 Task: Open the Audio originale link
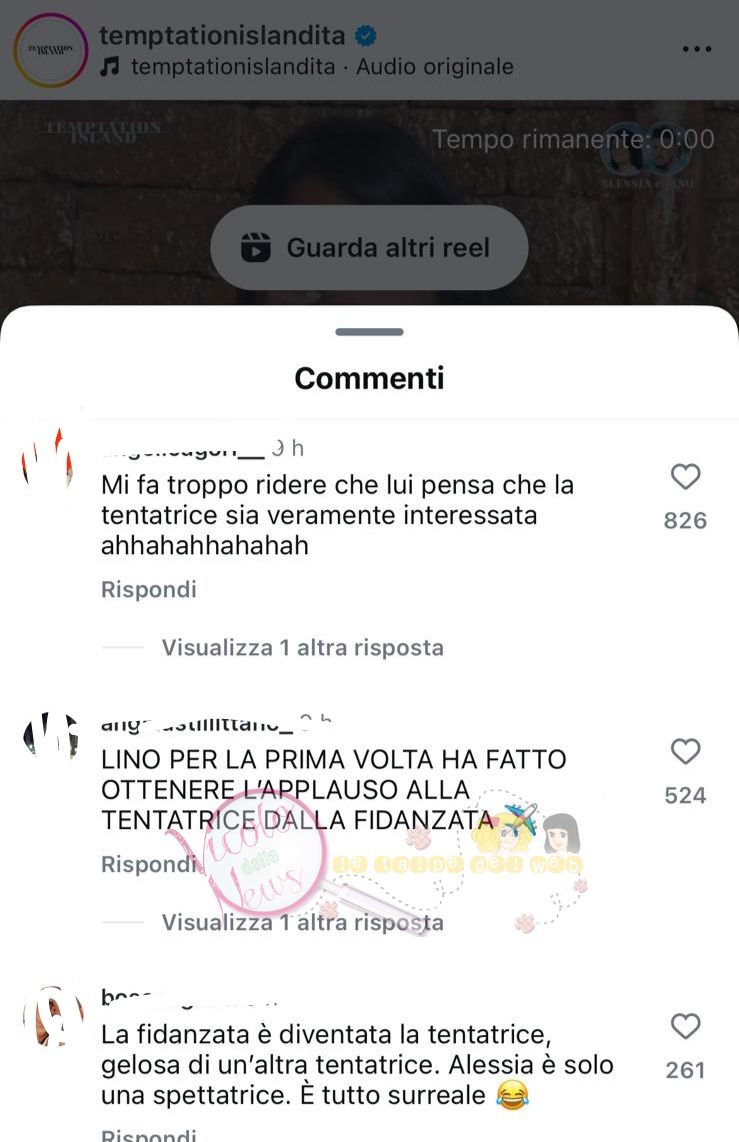[x=435, y=67]
